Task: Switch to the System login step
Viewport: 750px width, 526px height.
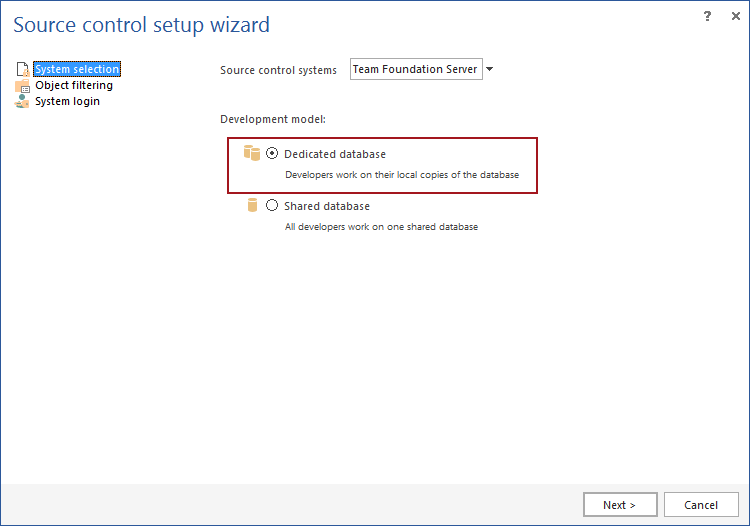Action: [67, 102]
